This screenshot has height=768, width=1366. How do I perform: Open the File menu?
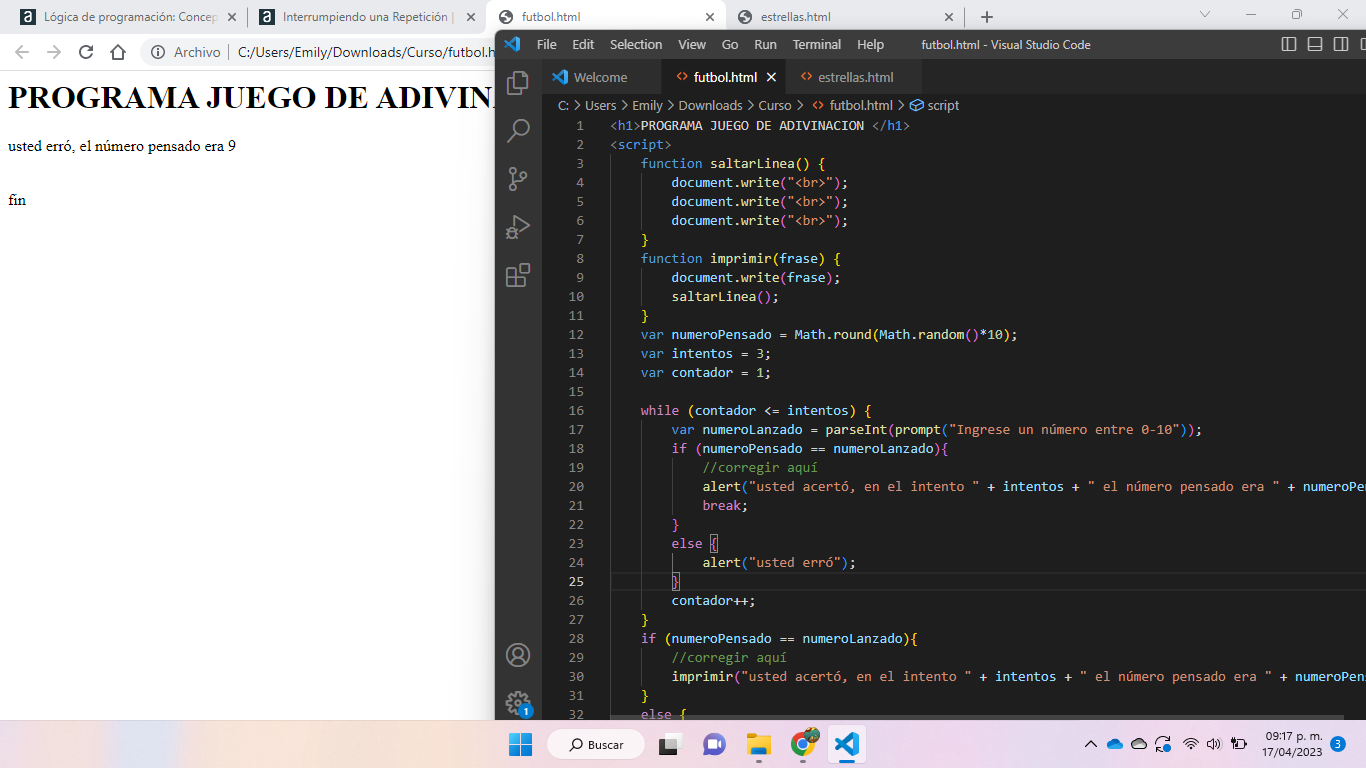(547, 44)
